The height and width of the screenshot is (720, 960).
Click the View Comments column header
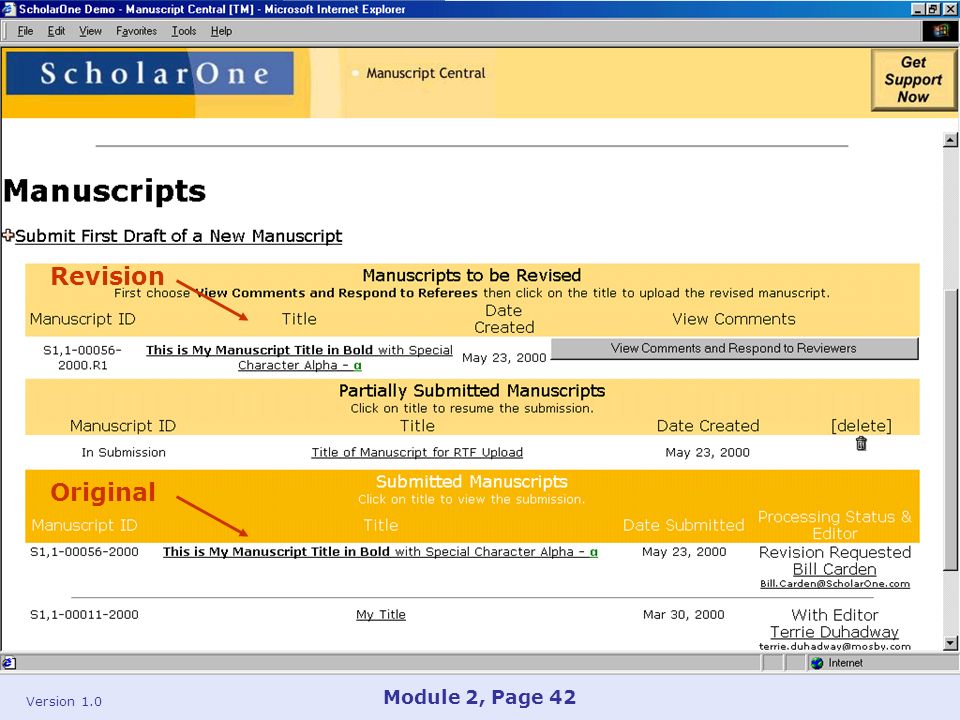pyautogui.click(x=734, y=319)
